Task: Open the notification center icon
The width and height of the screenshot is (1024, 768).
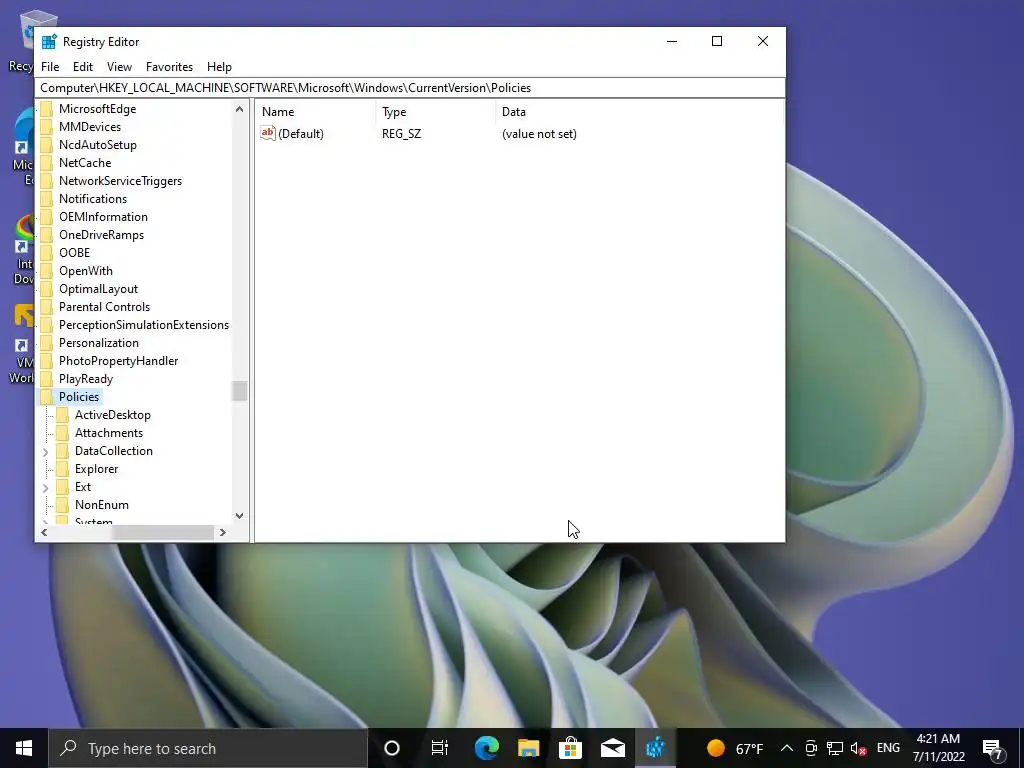Action: coord(993,749)
